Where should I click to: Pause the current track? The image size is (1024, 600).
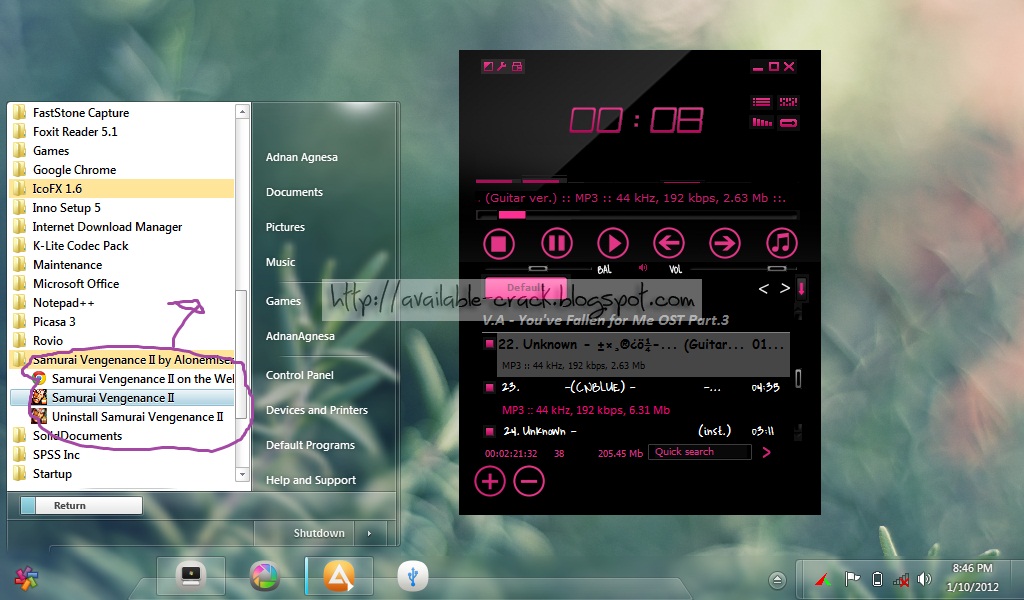tap(556, 244)
